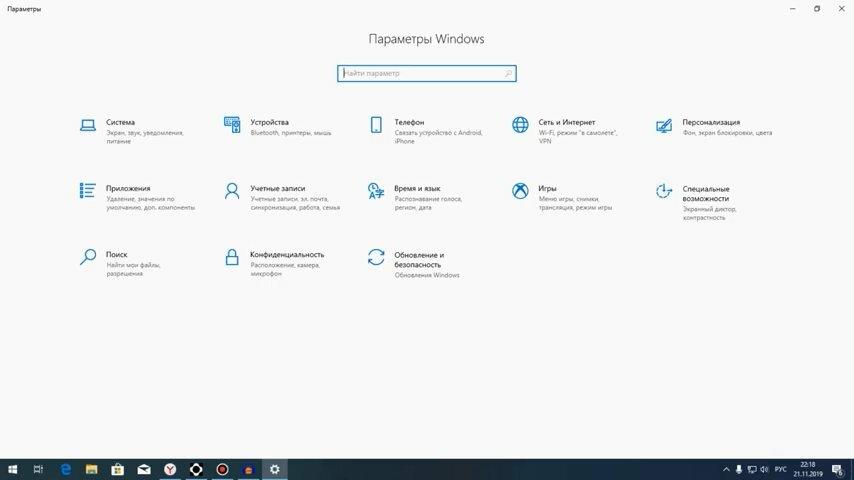The width and height of the screenshot is (854, 480).
Task: Open Специальные возможности settings
Action: (697, 202)
